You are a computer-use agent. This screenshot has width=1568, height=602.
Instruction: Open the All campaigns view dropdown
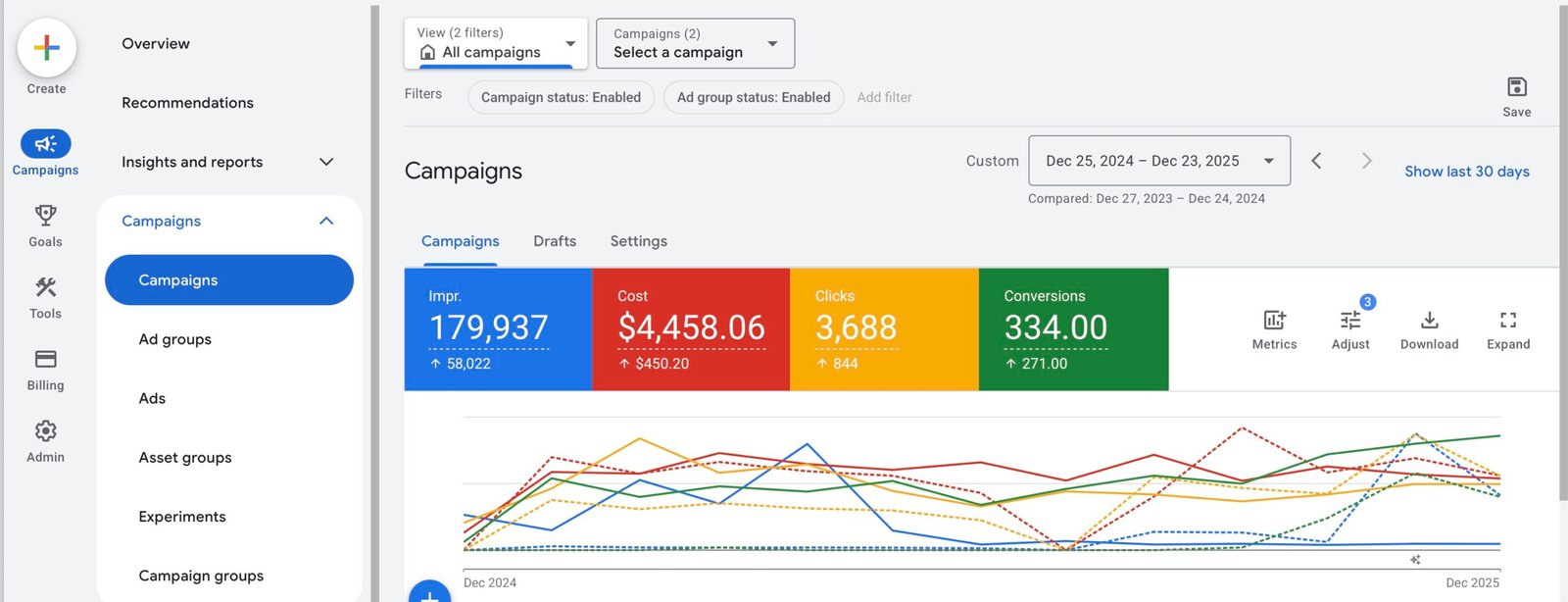point(496,44)
